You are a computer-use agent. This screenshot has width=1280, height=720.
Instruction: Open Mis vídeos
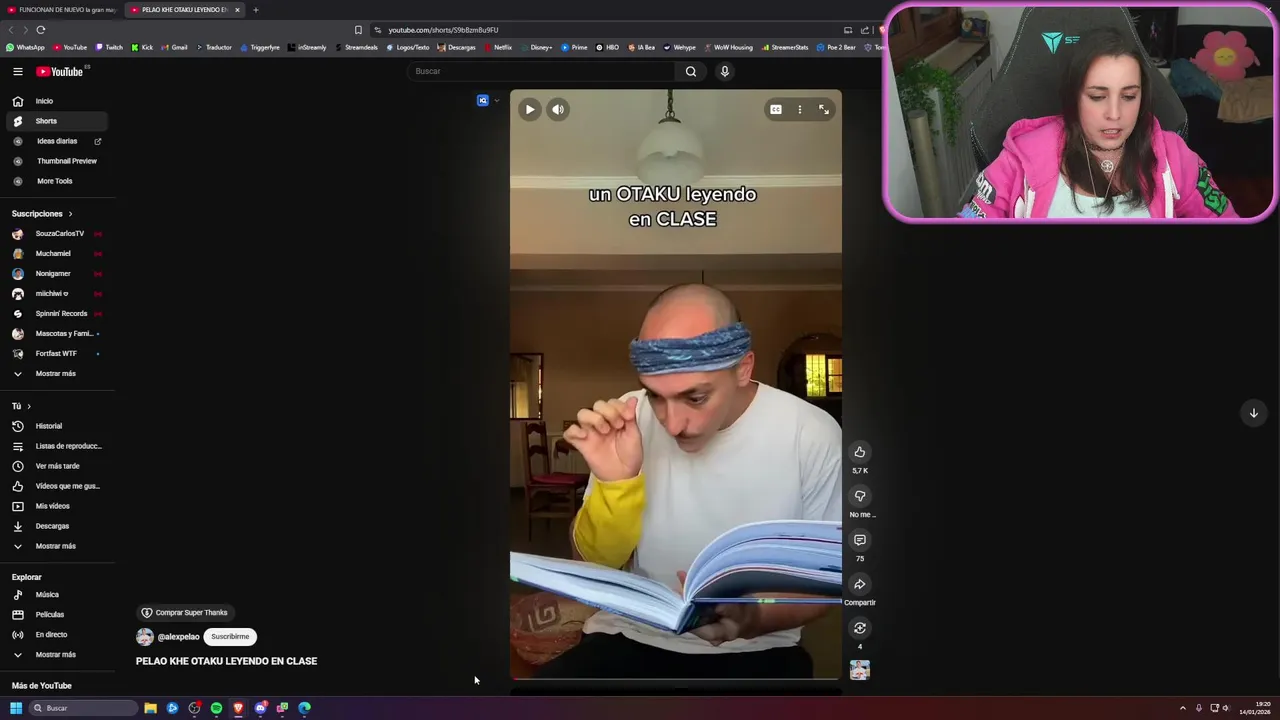pyautogui.click(x=56, y=506)
